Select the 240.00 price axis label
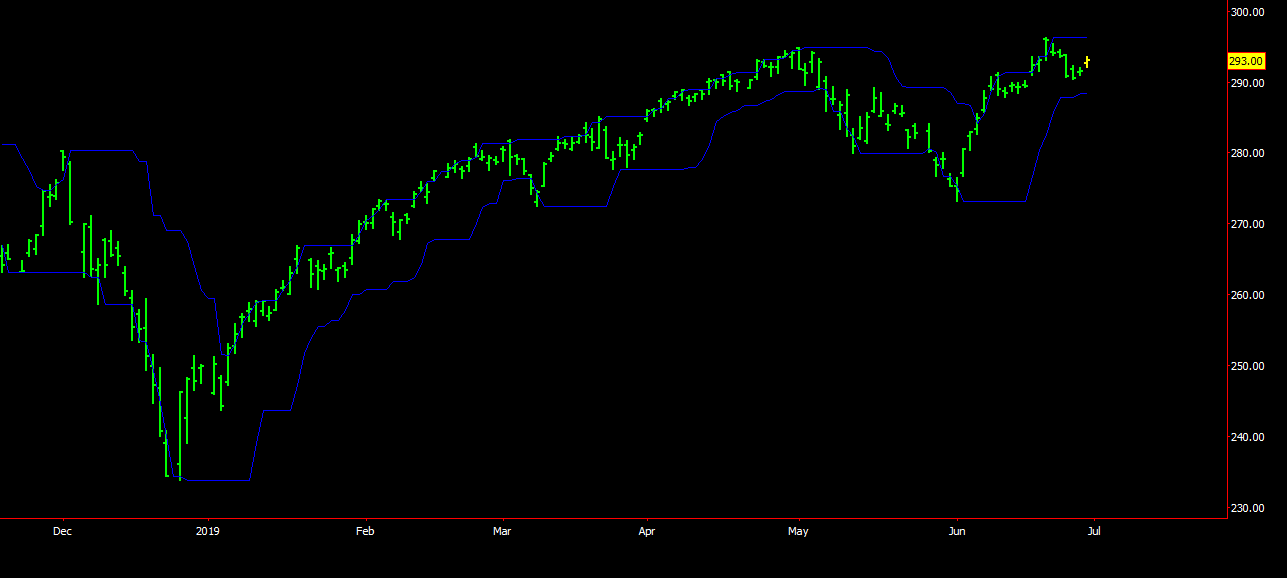This screenshot has height=578, width=1287. coord(1247,438)
